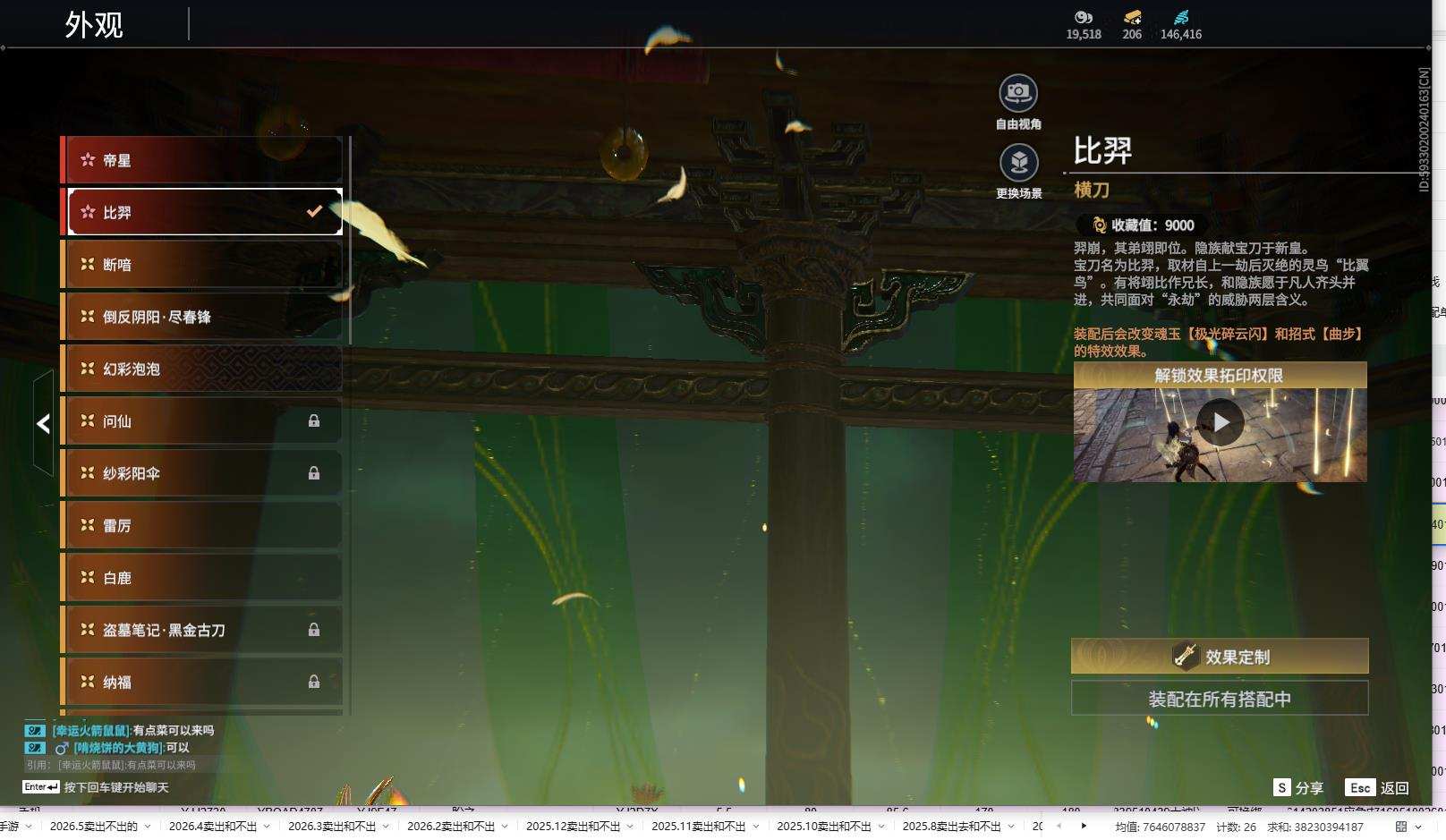Click player name 幸运火箭鼠鼠 in chat
The image size is (1446, 840).
point(91,731)
